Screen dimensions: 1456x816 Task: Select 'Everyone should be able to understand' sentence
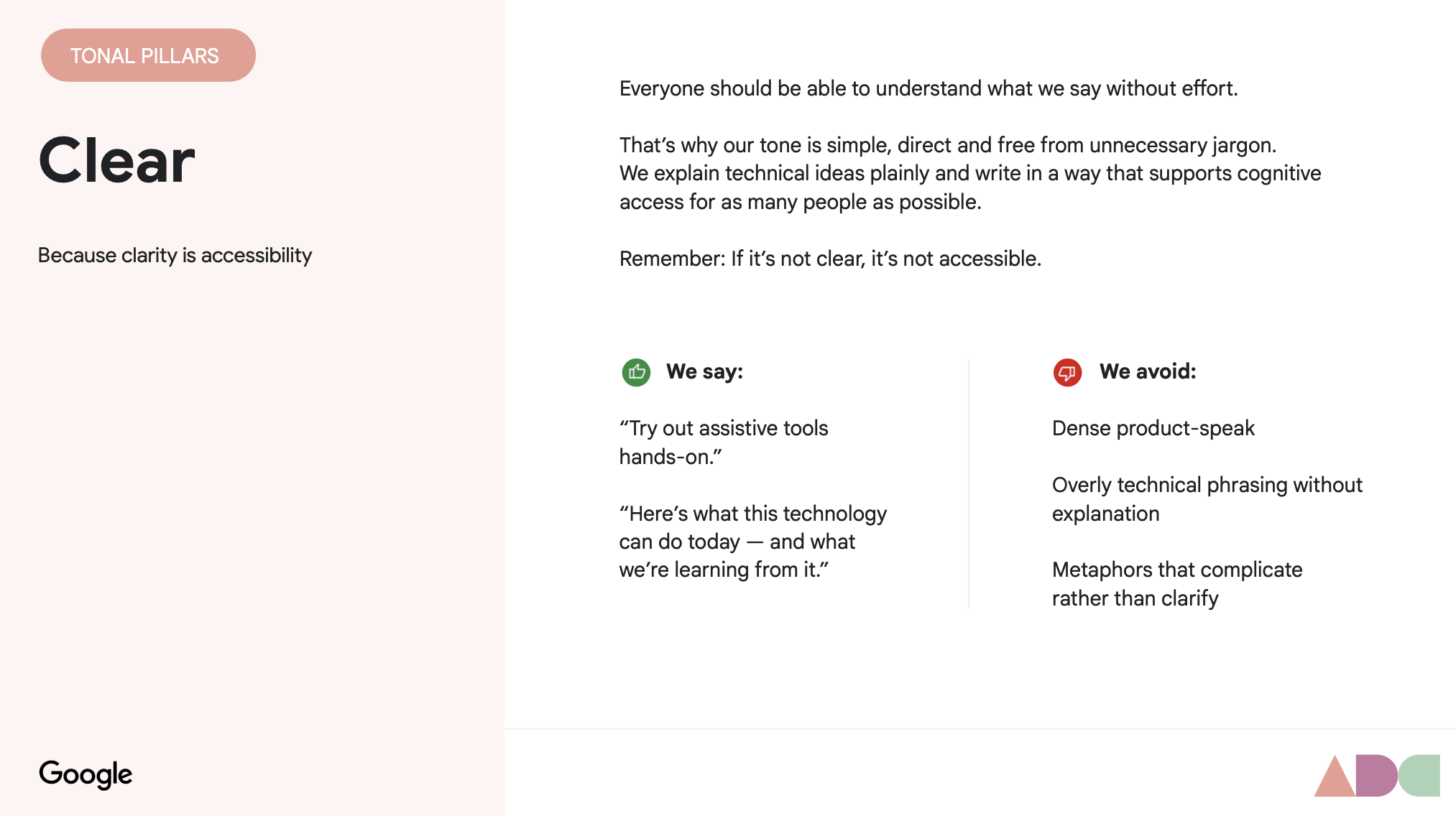tap(929, 88)
